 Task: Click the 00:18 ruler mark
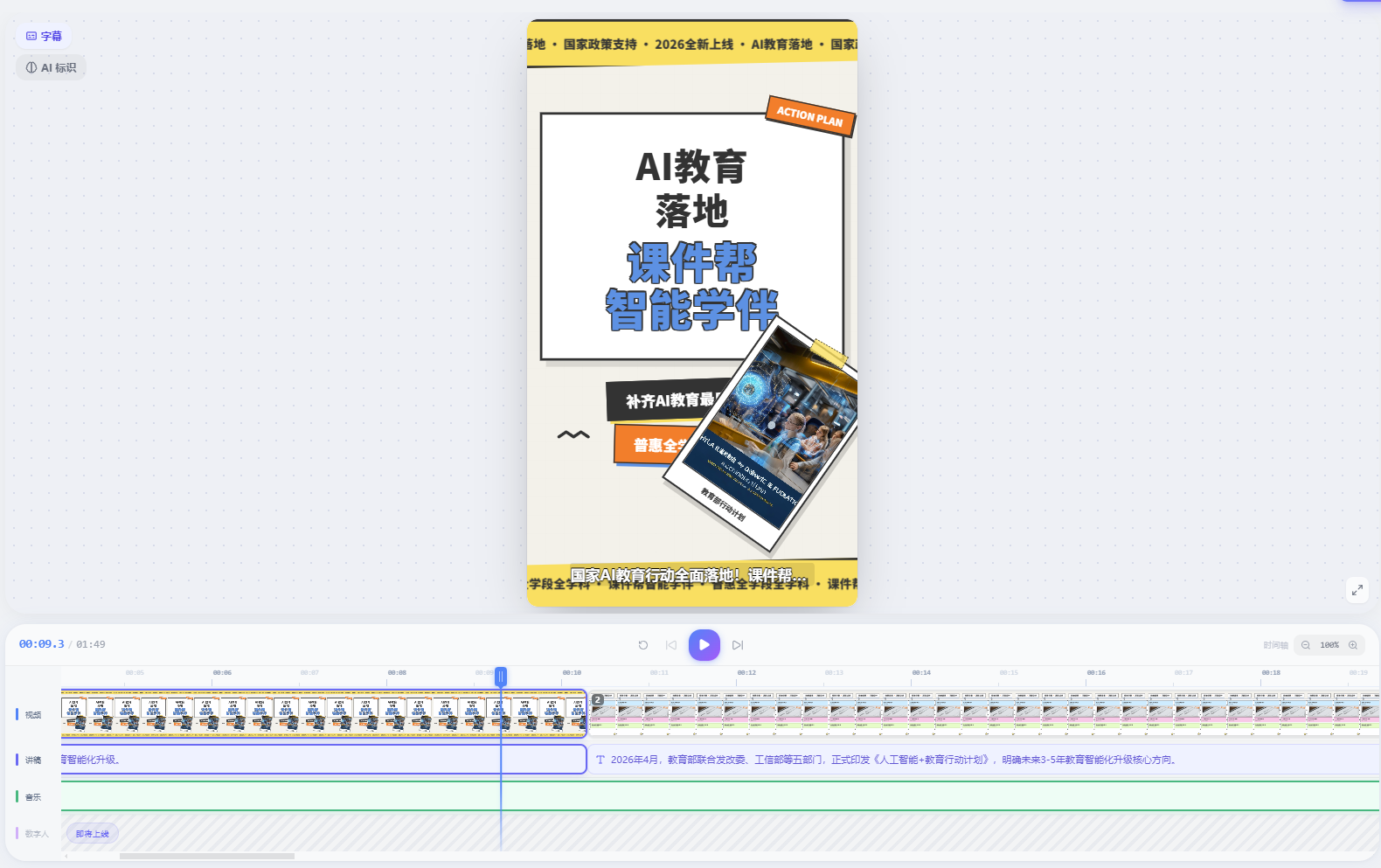(x=1271, y=673)
